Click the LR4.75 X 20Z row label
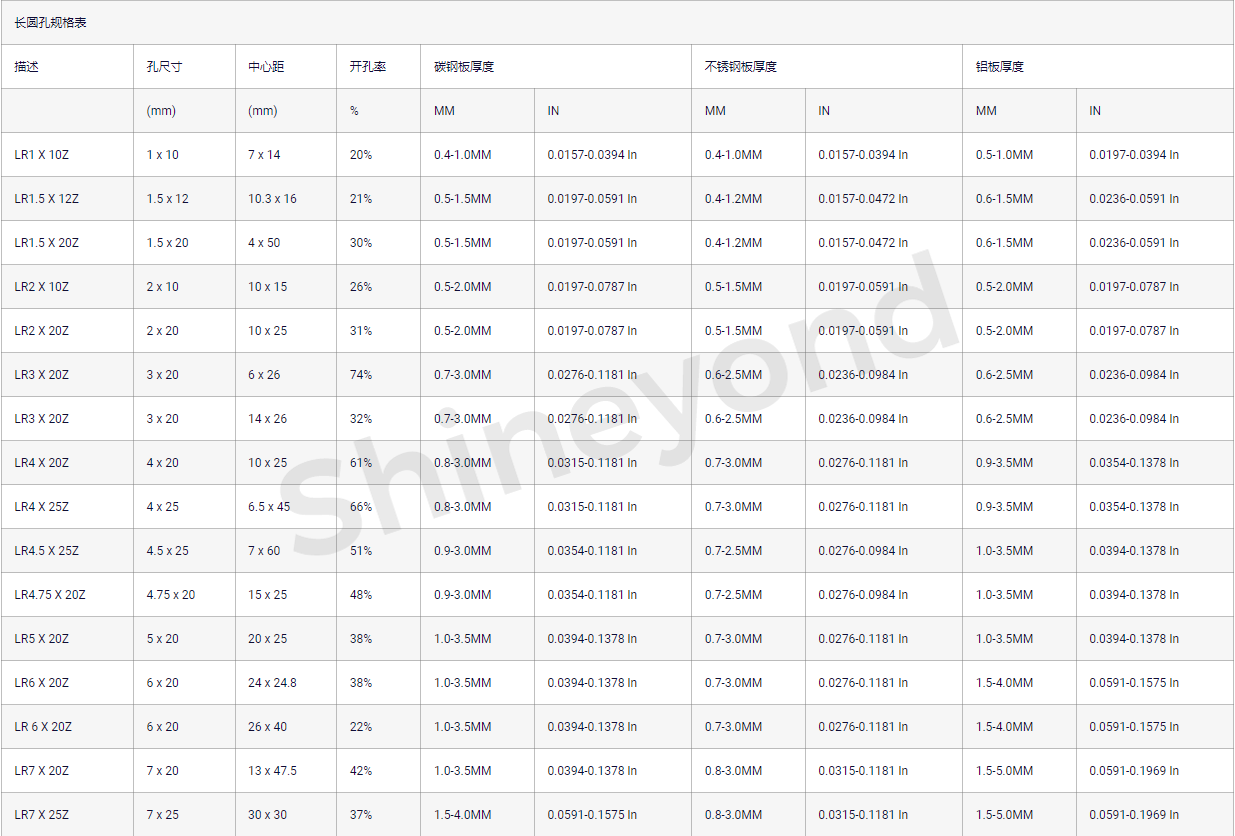Image resolution: width=1235 pixels, height=836 pixels. [x=50, y=595]
